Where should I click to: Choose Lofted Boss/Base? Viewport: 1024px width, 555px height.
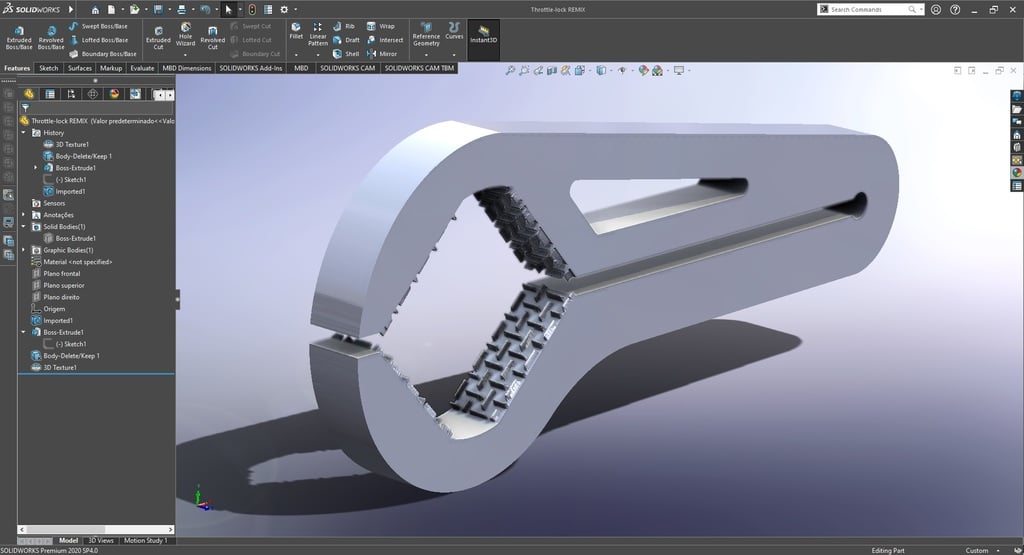pyautogui.click(x=98, y=40)
